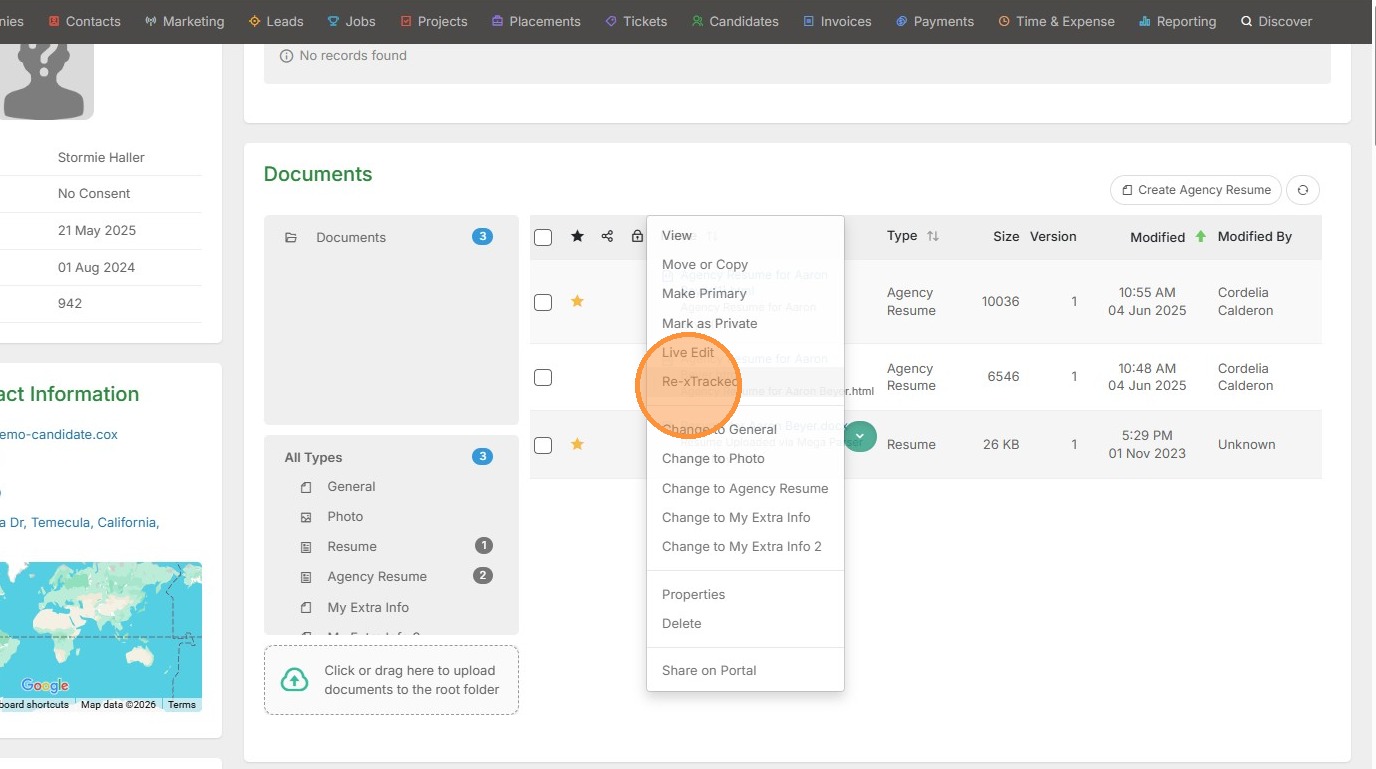Click the upload cloud icon
The image size is (1376, 769).
pos(294,680)
